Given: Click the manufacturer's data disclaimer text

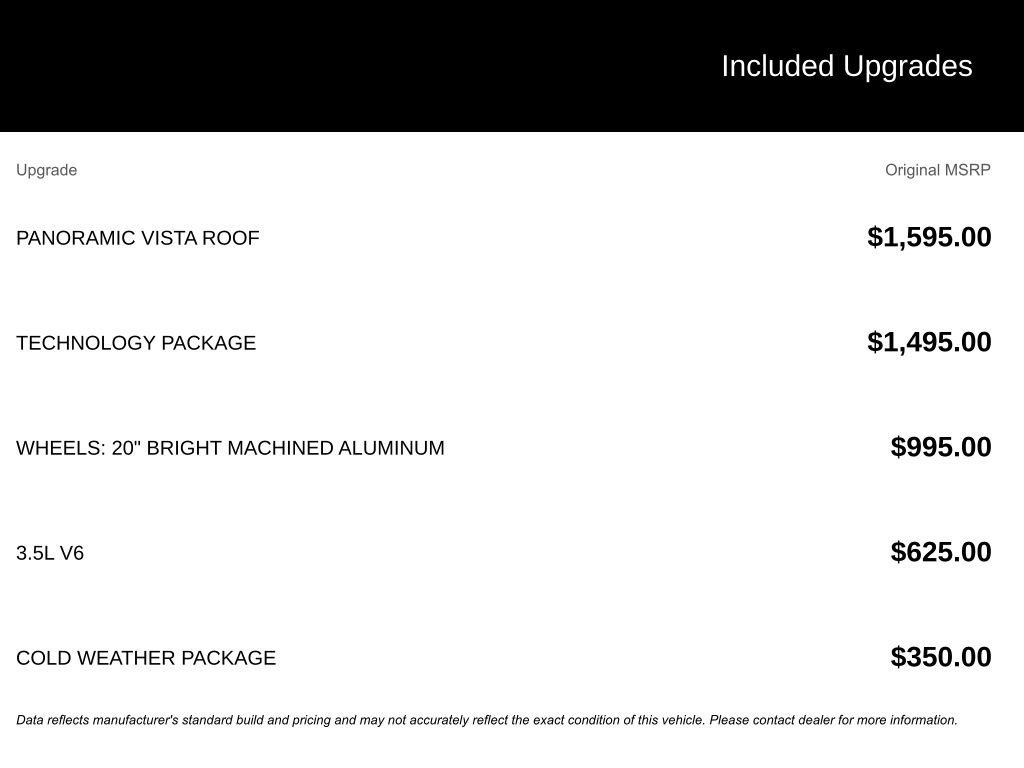Looking at the screenshot, I should point(487,720).
